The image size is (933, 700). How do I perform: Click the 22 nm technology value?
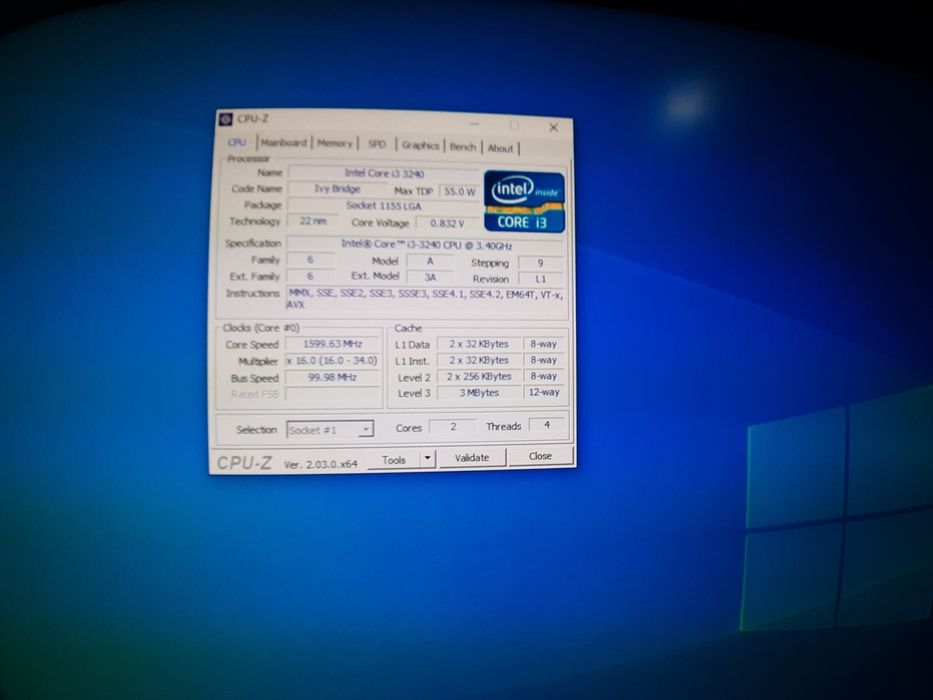point(313,221)
